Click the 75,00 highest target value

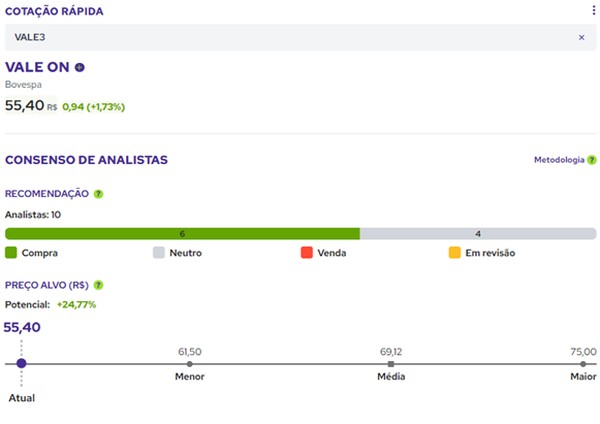(583, 352)
